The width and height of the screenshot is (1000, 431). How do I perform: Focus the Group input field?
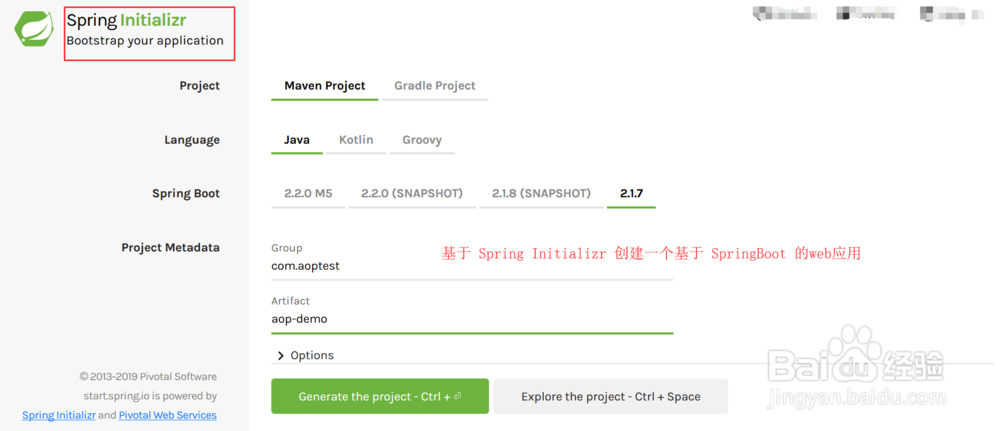coord(472,267)
